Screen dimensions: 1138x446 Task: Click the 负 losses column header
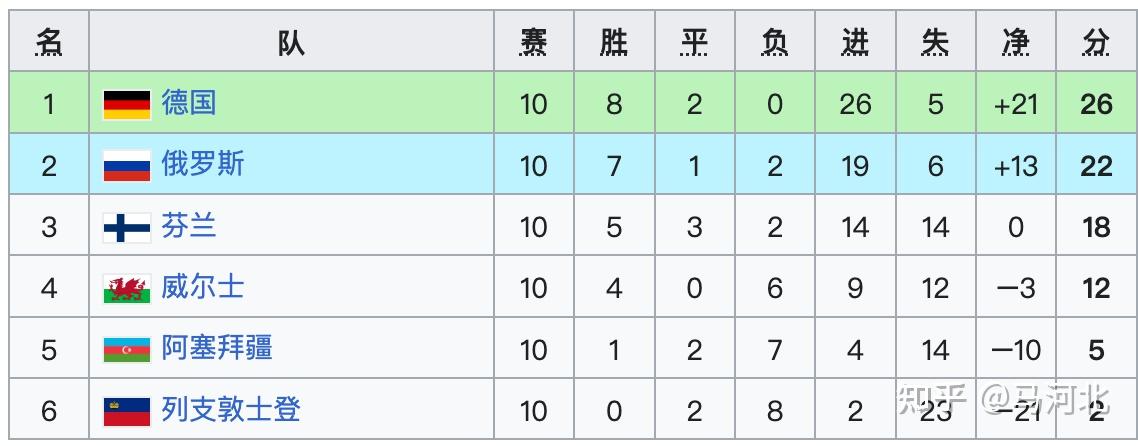[774, 42]
